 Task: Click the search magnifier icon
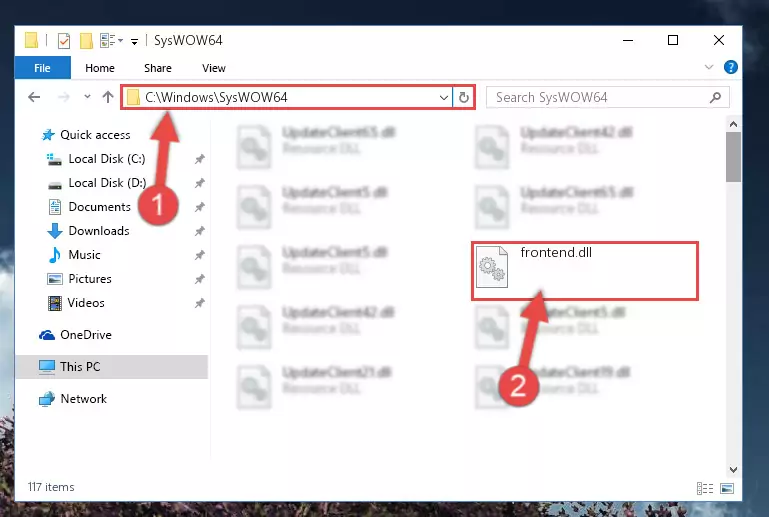click(715, 98)
